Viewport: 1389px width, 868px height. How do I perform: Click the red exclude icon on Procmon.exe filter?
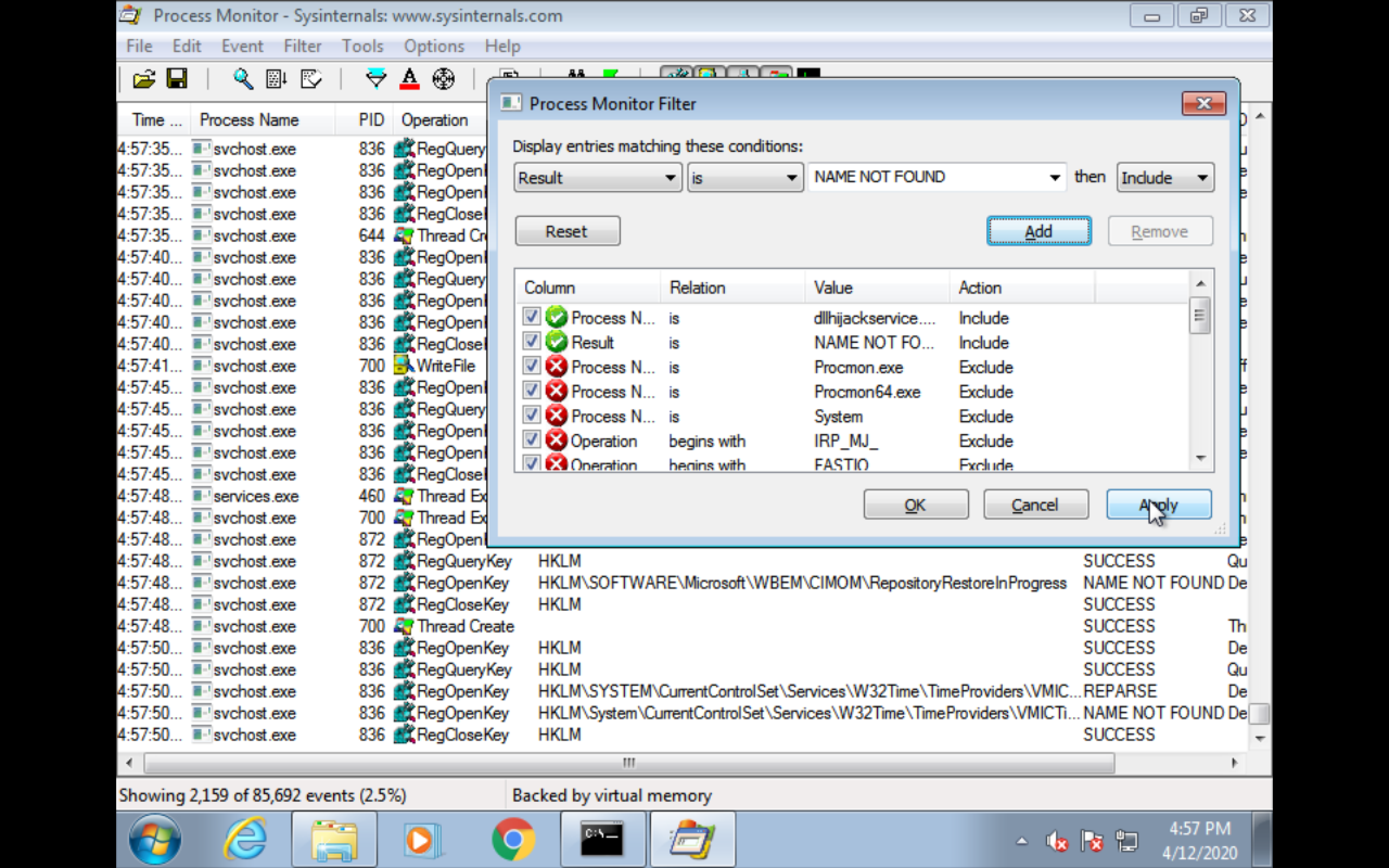[x=556, y=367]
